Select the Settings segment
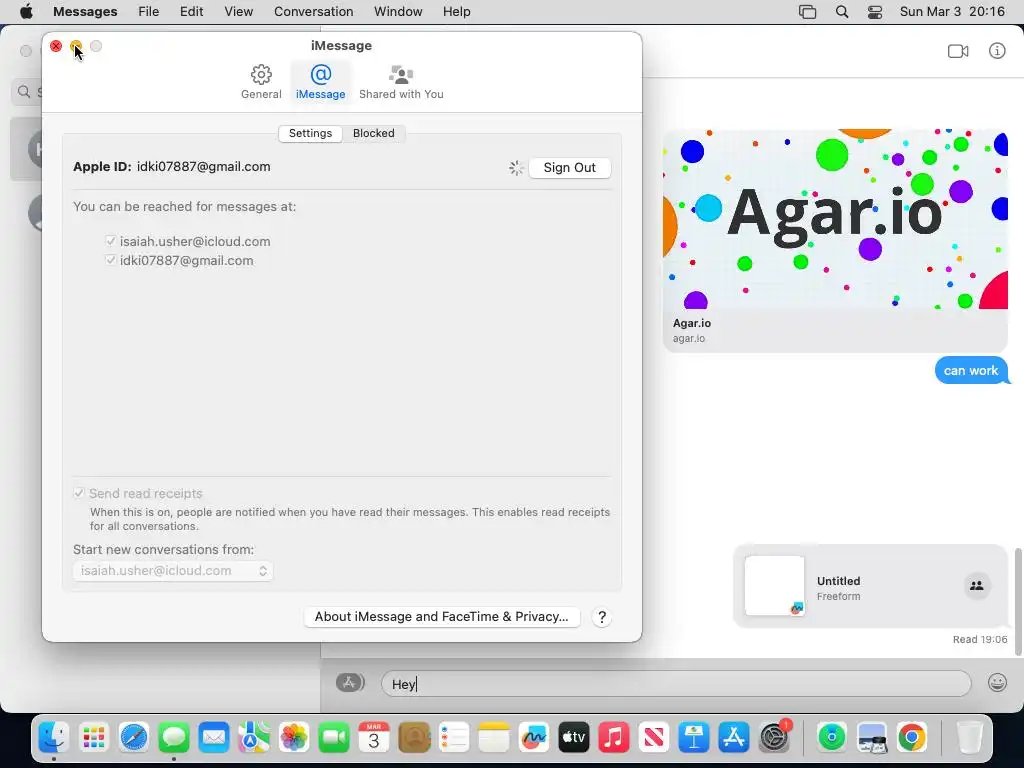1024x768 pixels. [310, 133]
